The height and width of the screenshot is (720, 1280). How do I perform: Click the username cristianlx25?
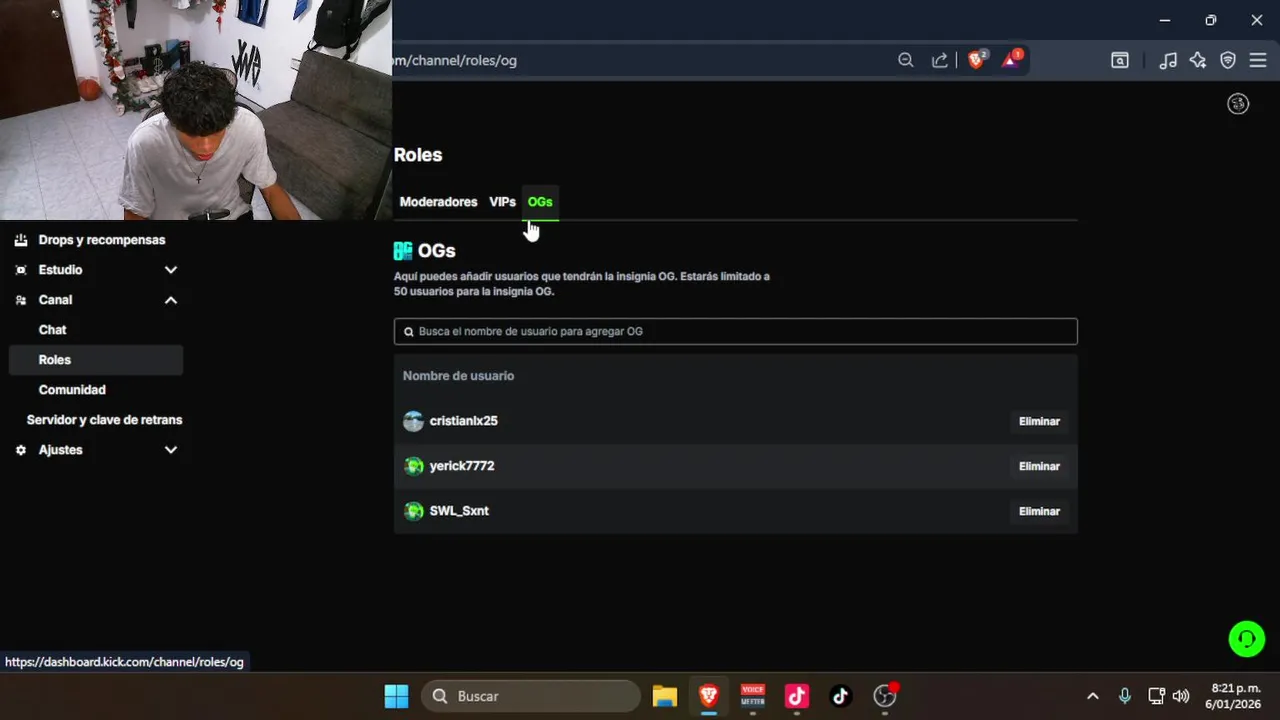(463, 421)
